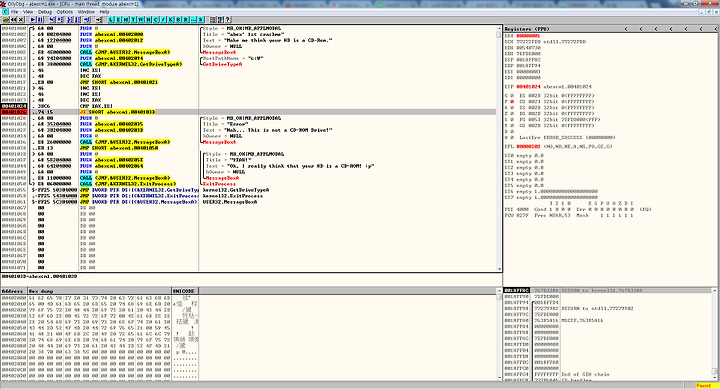
Task: Open Memory map with M icon
Action: click(x=126, y=20)
